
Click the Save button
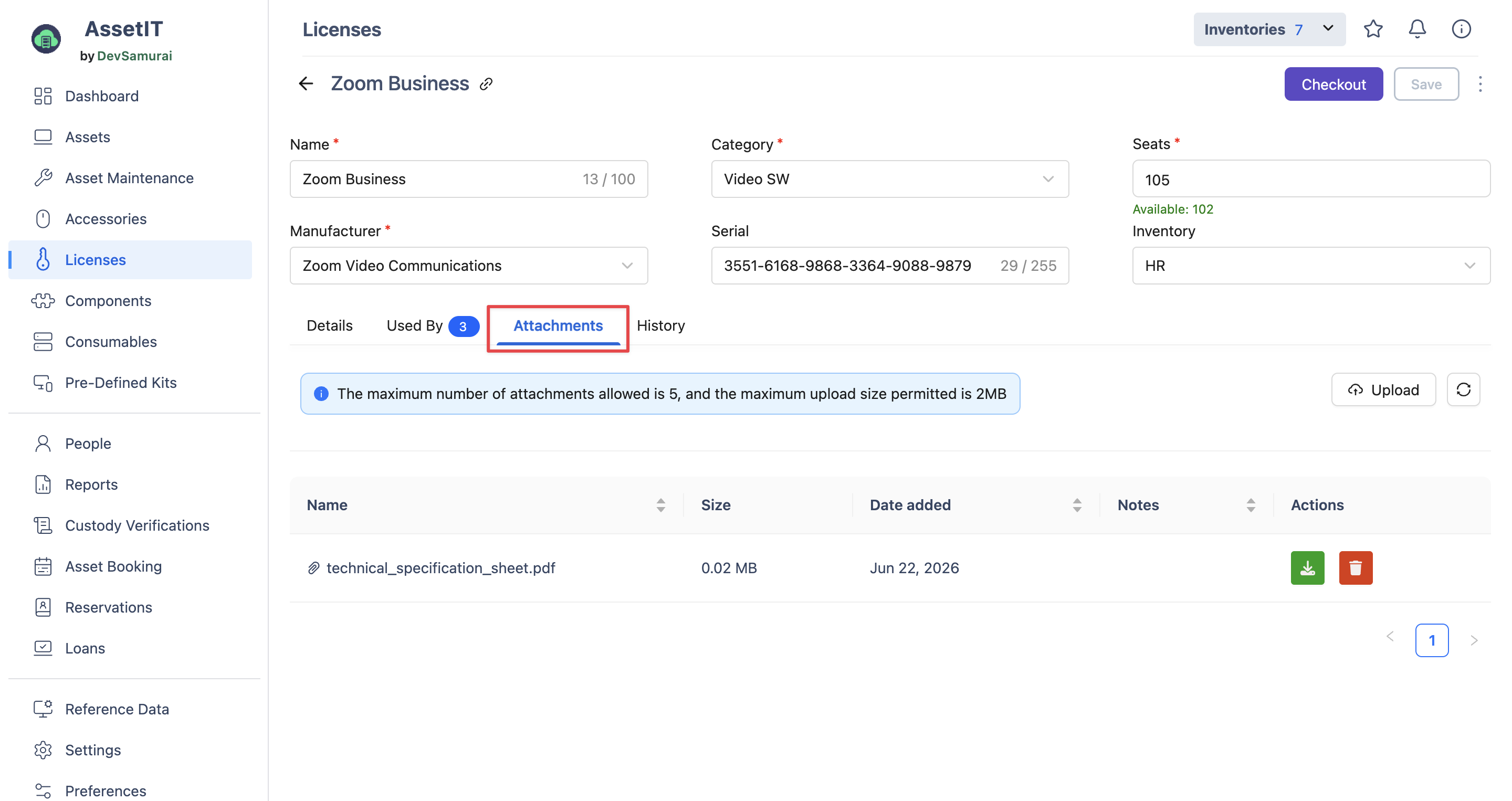tap(1426, 84)
